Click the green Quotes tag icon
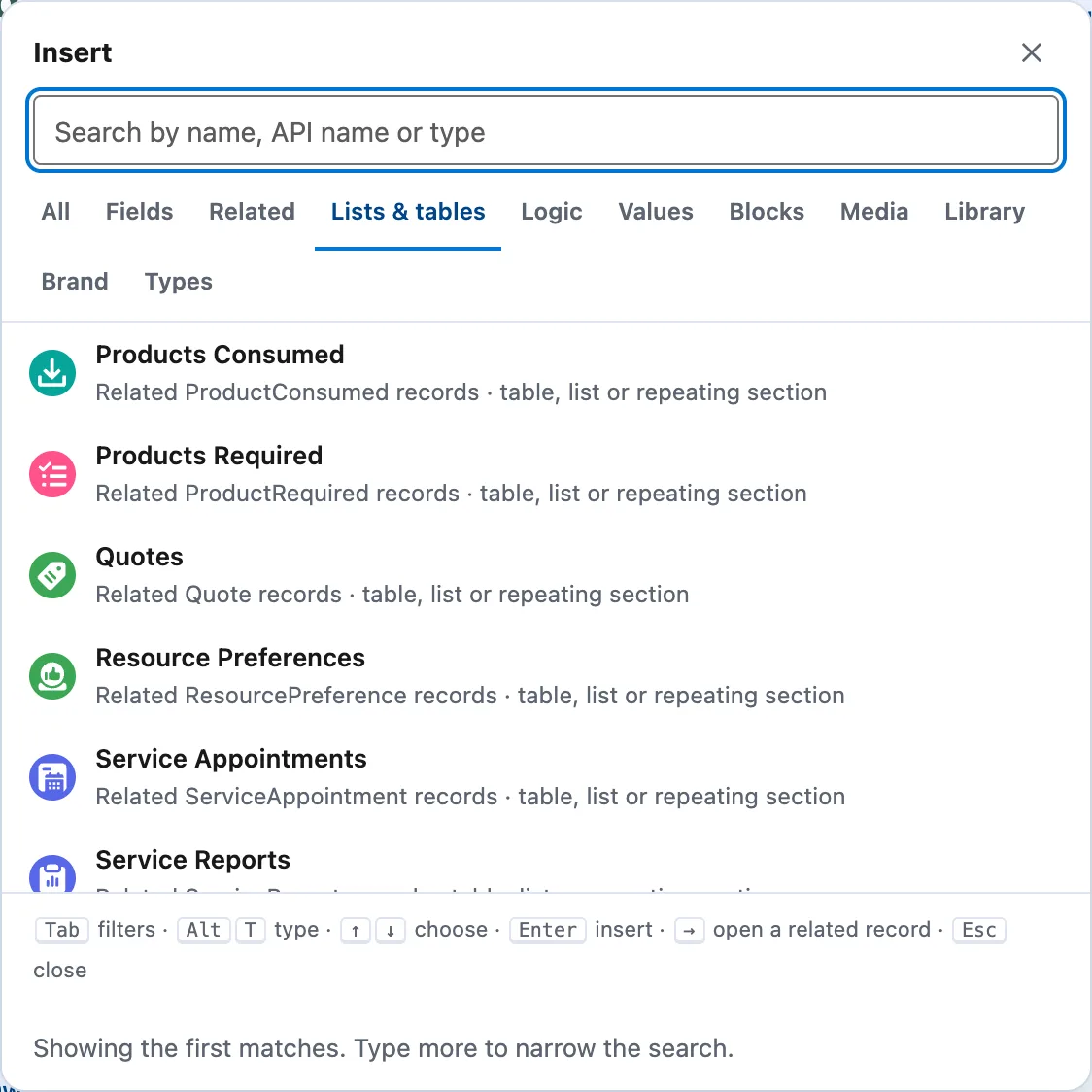Viewport: 1092px width, 1092px height. point(52,575)
